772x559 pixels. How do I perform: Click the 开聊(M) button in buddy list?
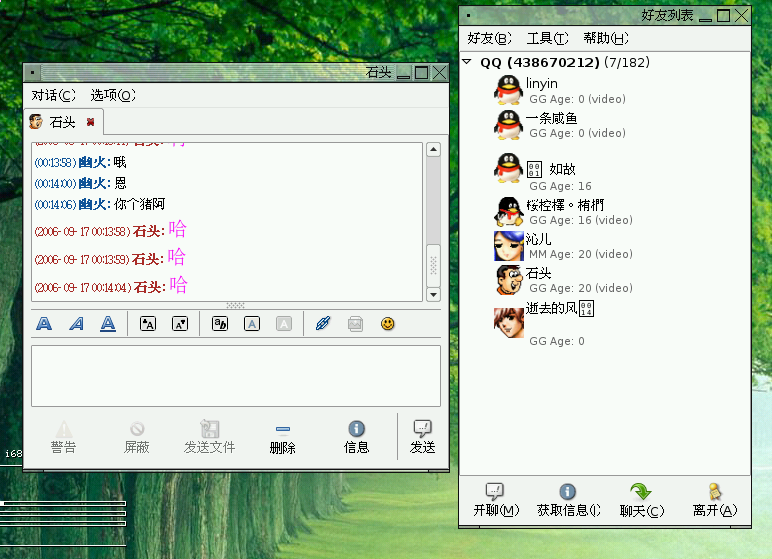coord(496,500)
